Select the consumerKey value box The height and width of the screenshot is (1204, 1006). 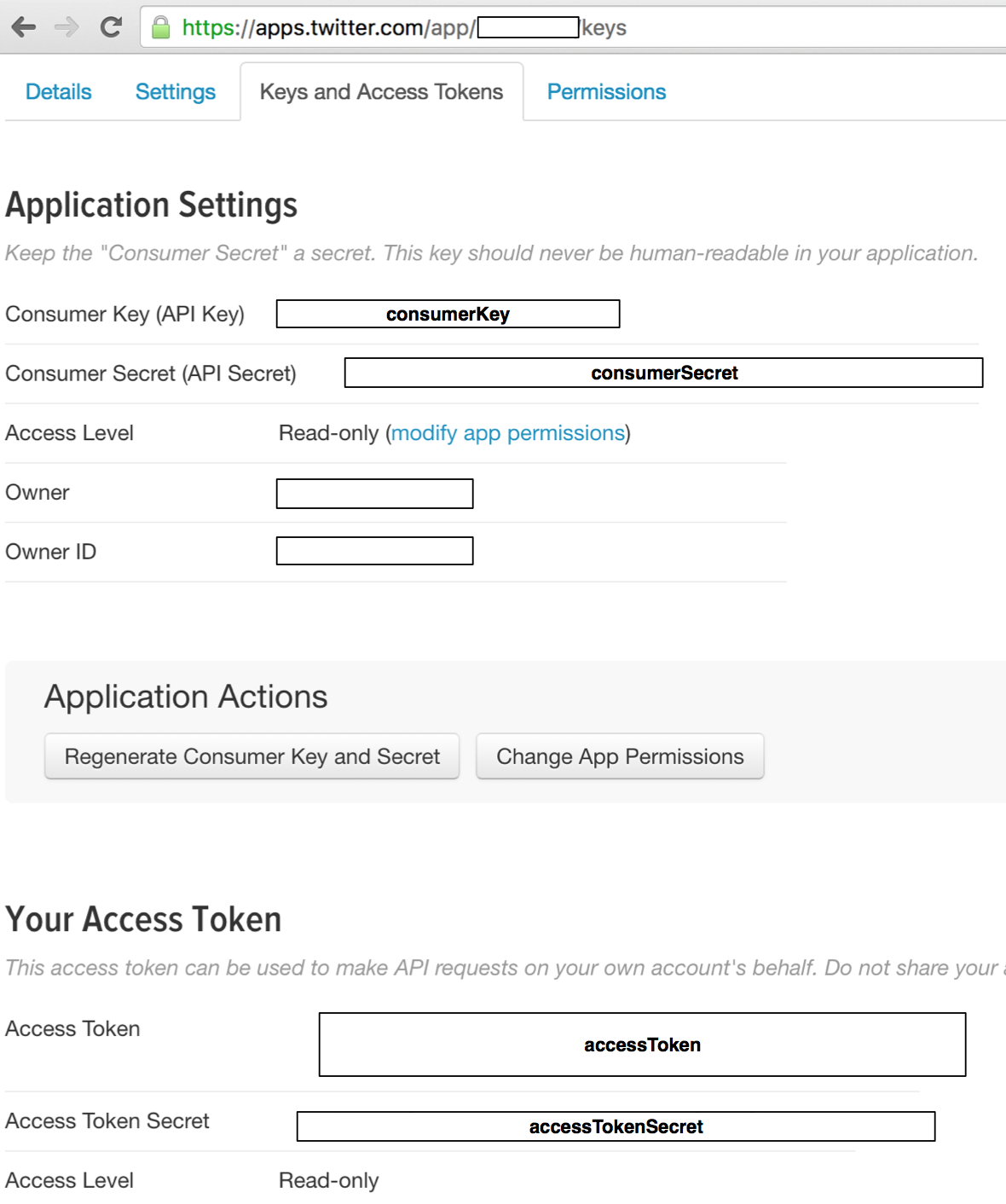coord(448,314)
